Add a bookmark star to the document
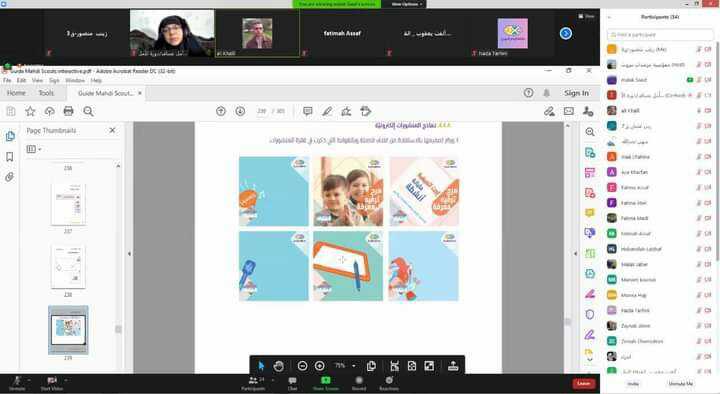Viewport: 720px width, 394px height. tap(30, 111)
